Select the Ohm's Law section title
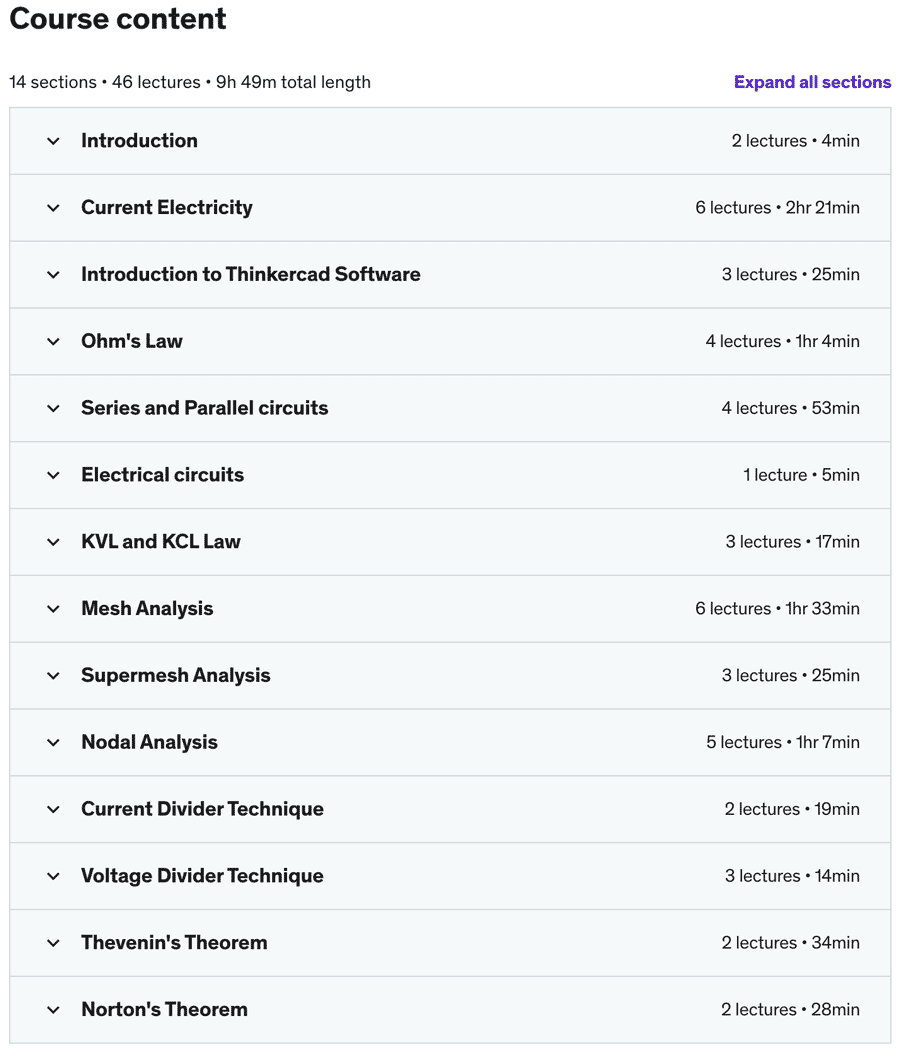The height and width of the screenshot is (1051, 900). pos(132,341)
